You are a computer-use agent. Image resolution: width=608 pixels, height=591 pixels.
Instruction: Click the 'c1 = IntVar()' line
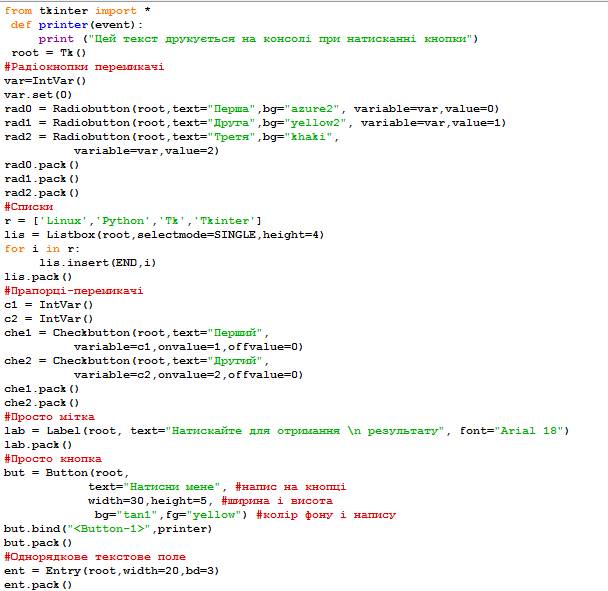(48, 304)
